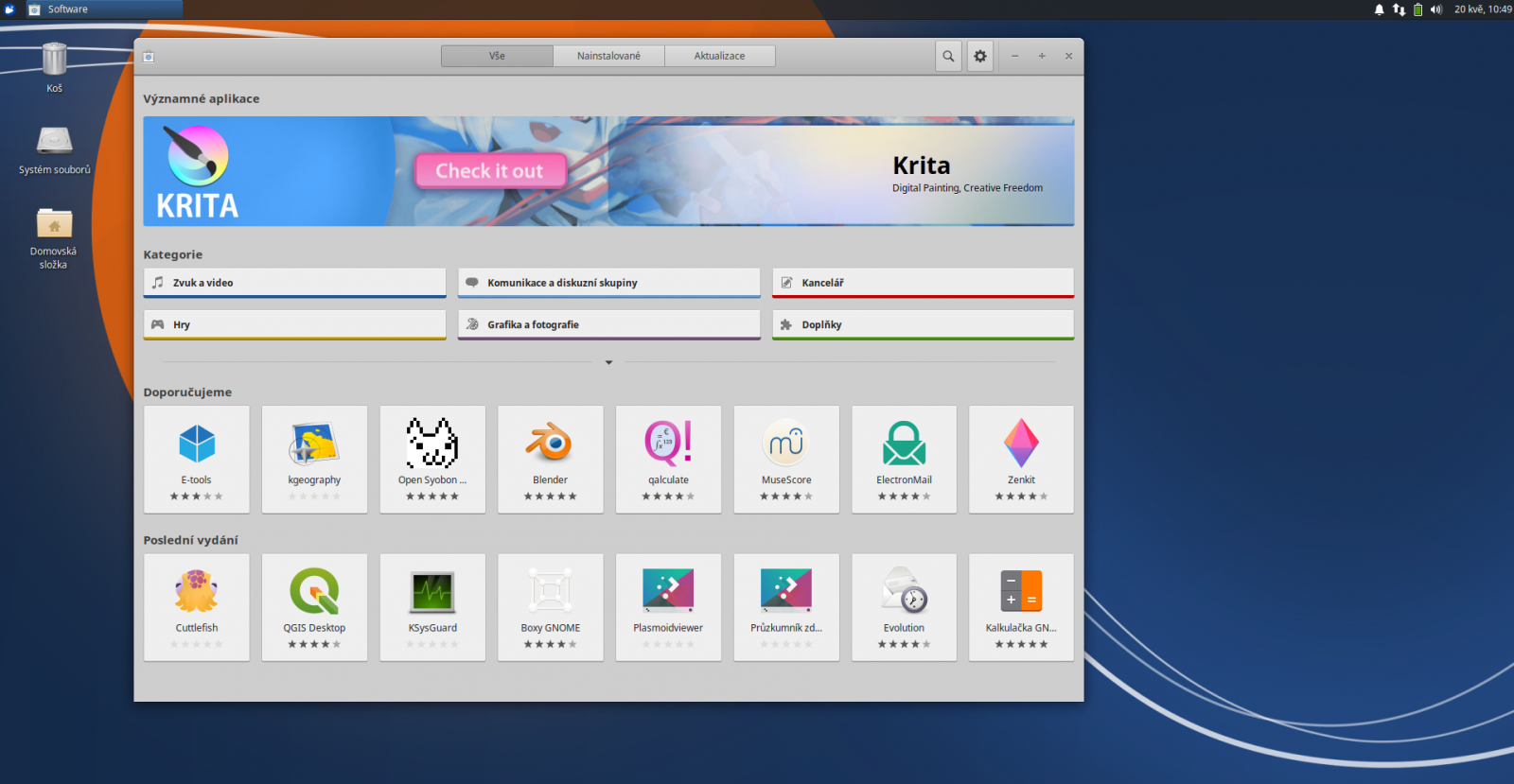Image resolution: width=1514 pixels, height=784 pixels.
Task: Open the Open Syobon app tile
Action: click(432, 460)
